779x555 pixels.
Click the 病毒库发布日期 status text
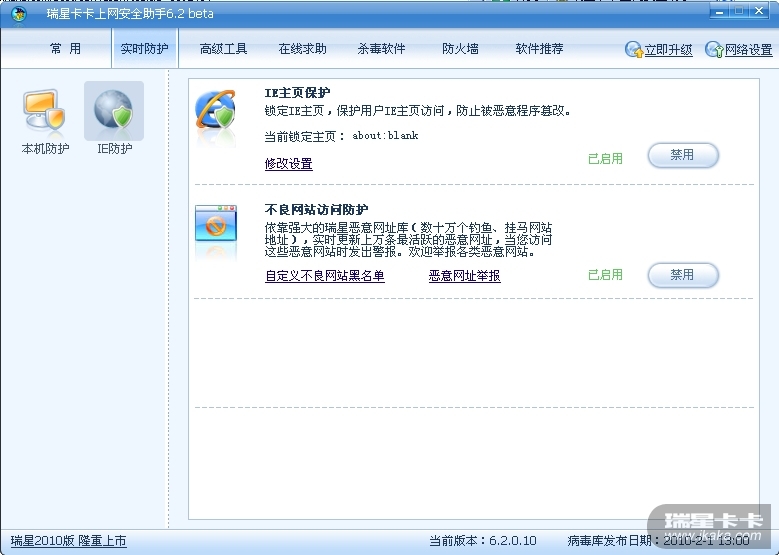pos(658,541)
